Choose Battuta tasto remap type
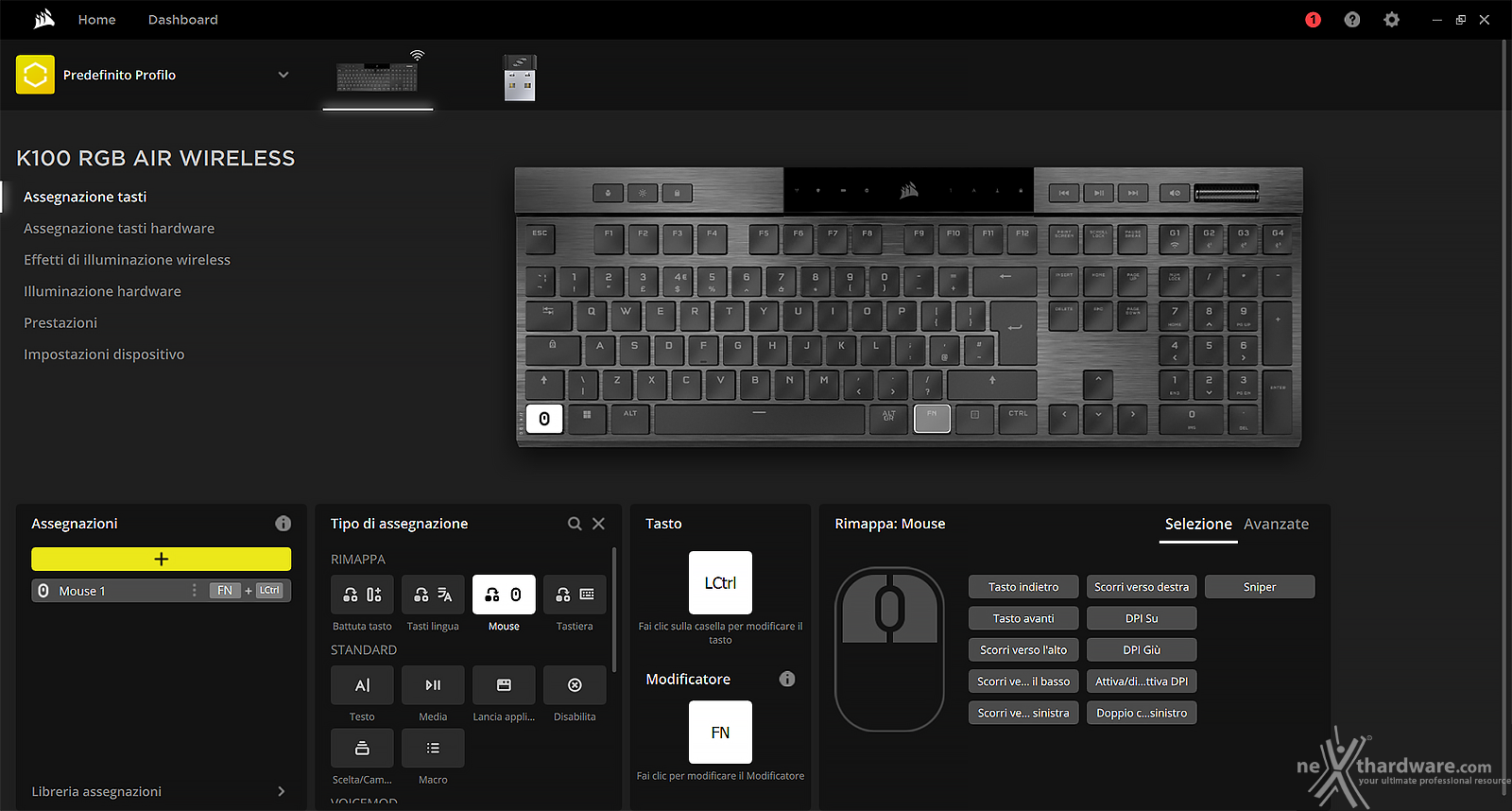 [362, 595]
